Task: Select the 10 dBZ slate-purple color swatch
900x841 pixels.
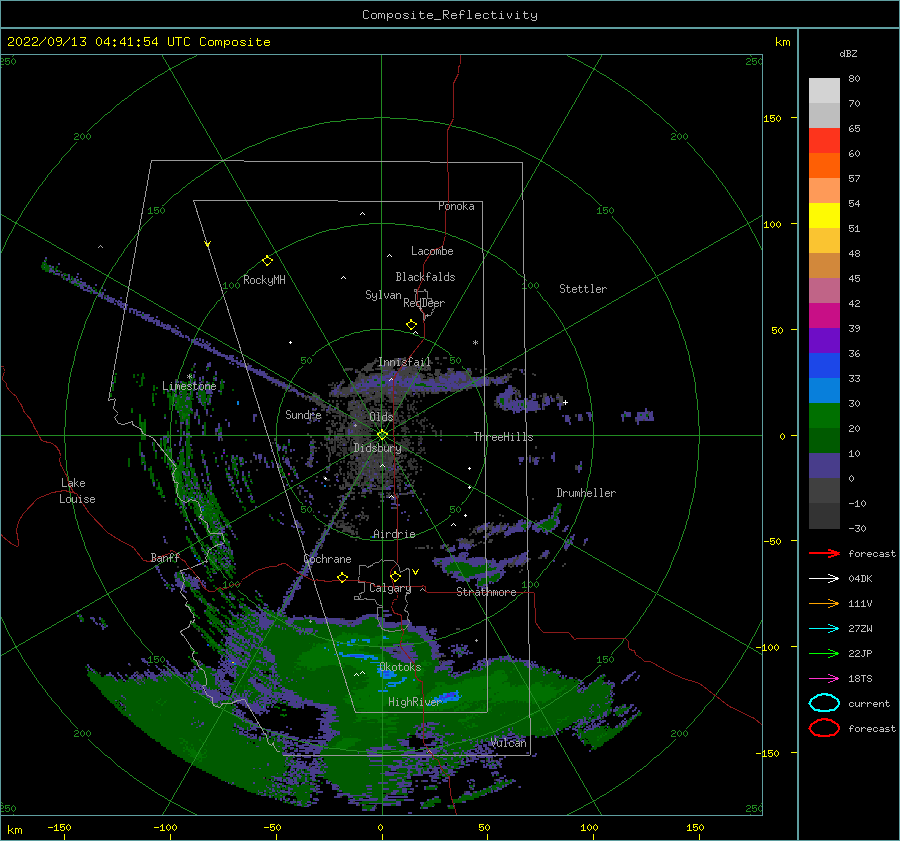Action: pos(824,466)
